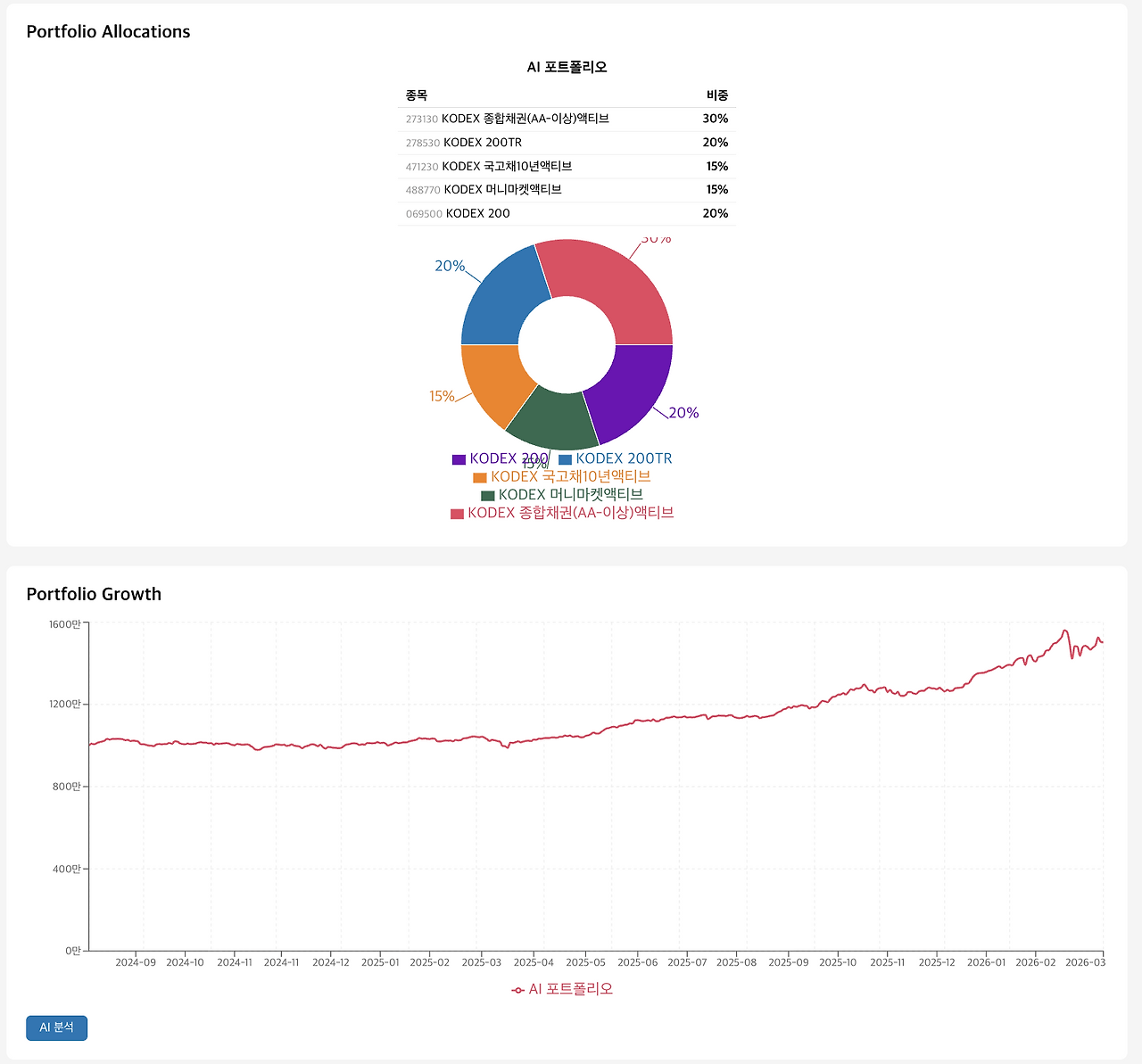Select KODEX 200 name in the 069500 row
The width and height of the screenshot is (1142, 1064).
tap(478, 214)
